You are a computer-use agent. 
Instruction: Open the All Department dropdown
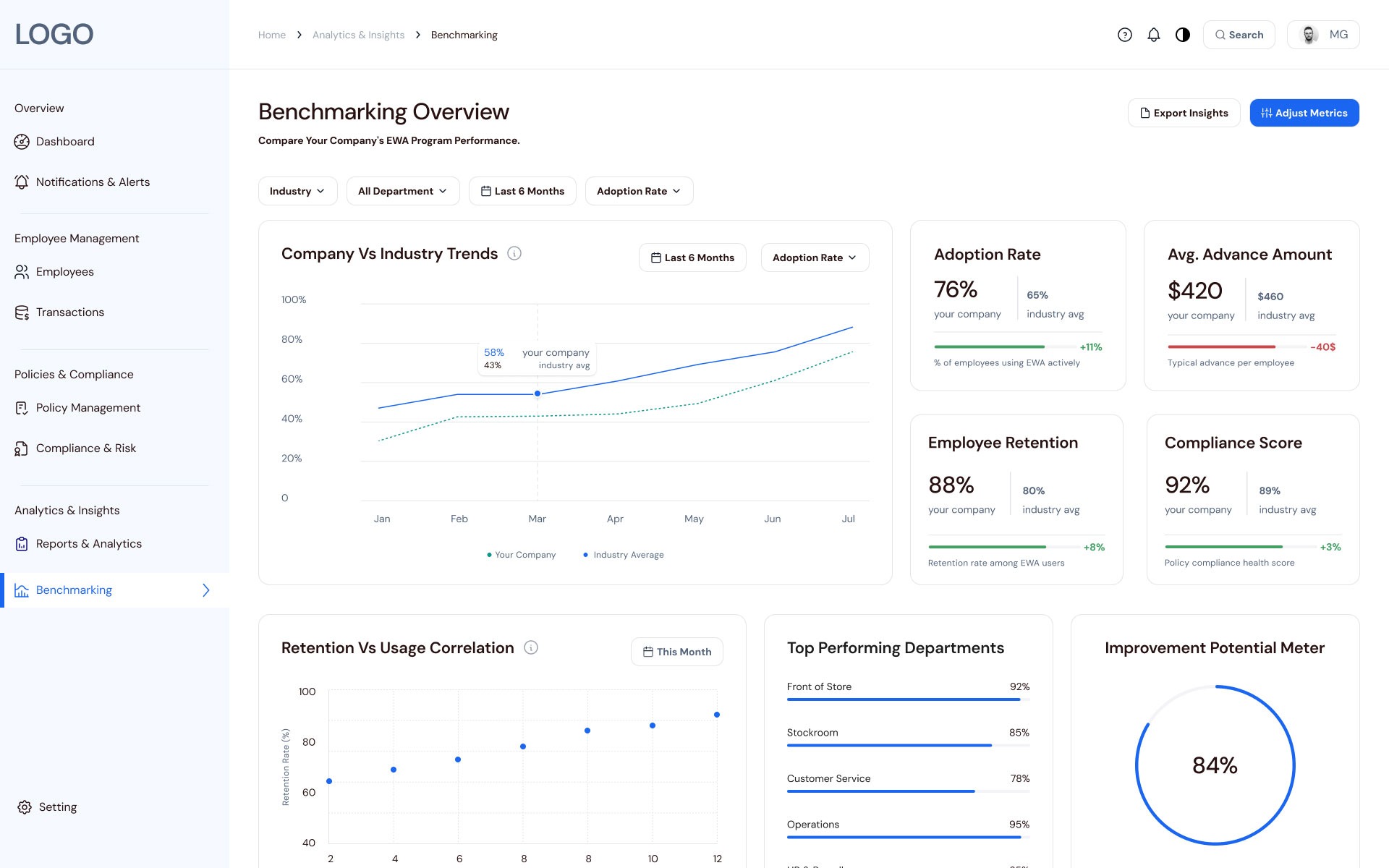click(402, 191)
